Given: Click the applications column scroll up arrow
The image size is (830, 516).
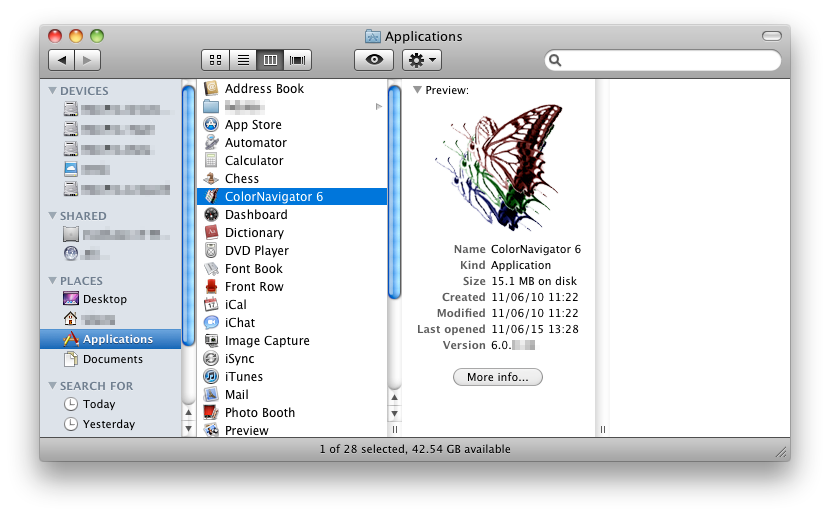Looking at the screenshot, I should click(394, 397).
